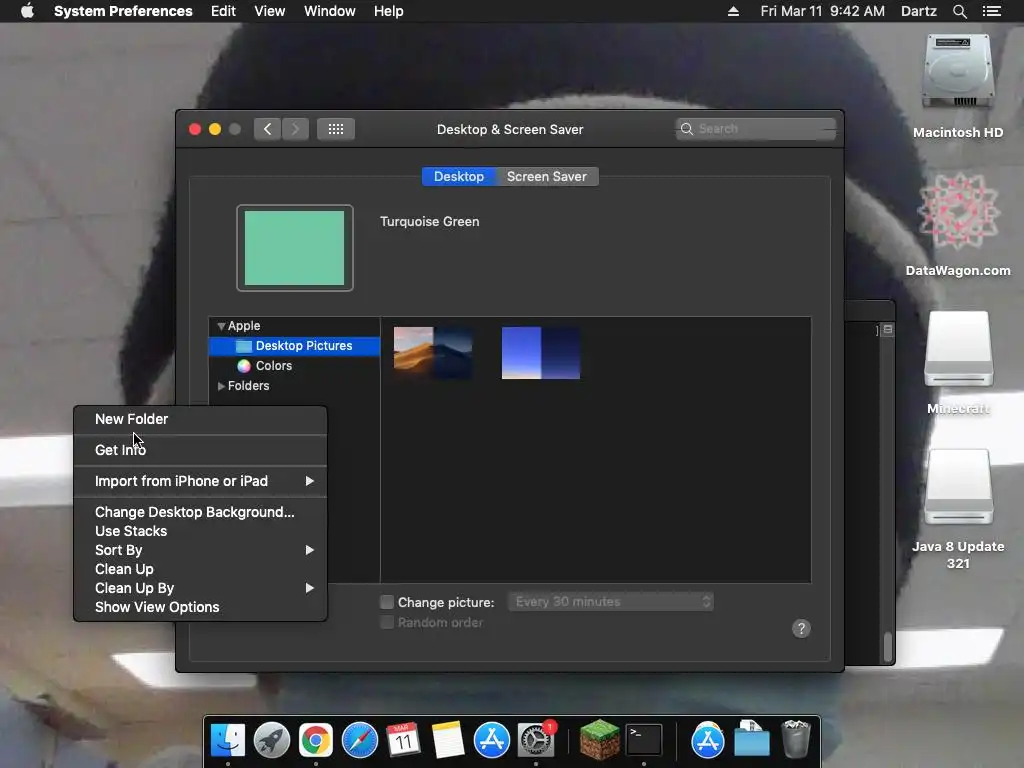Open help with the question mark button
The image size is (1024, 768).
click(801, 628)
